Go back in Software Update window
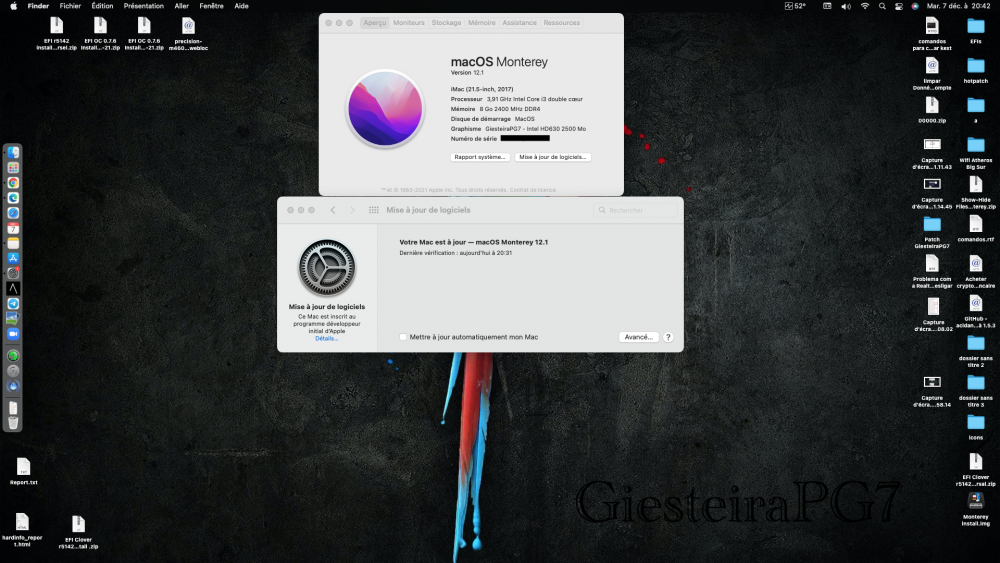 333,210
